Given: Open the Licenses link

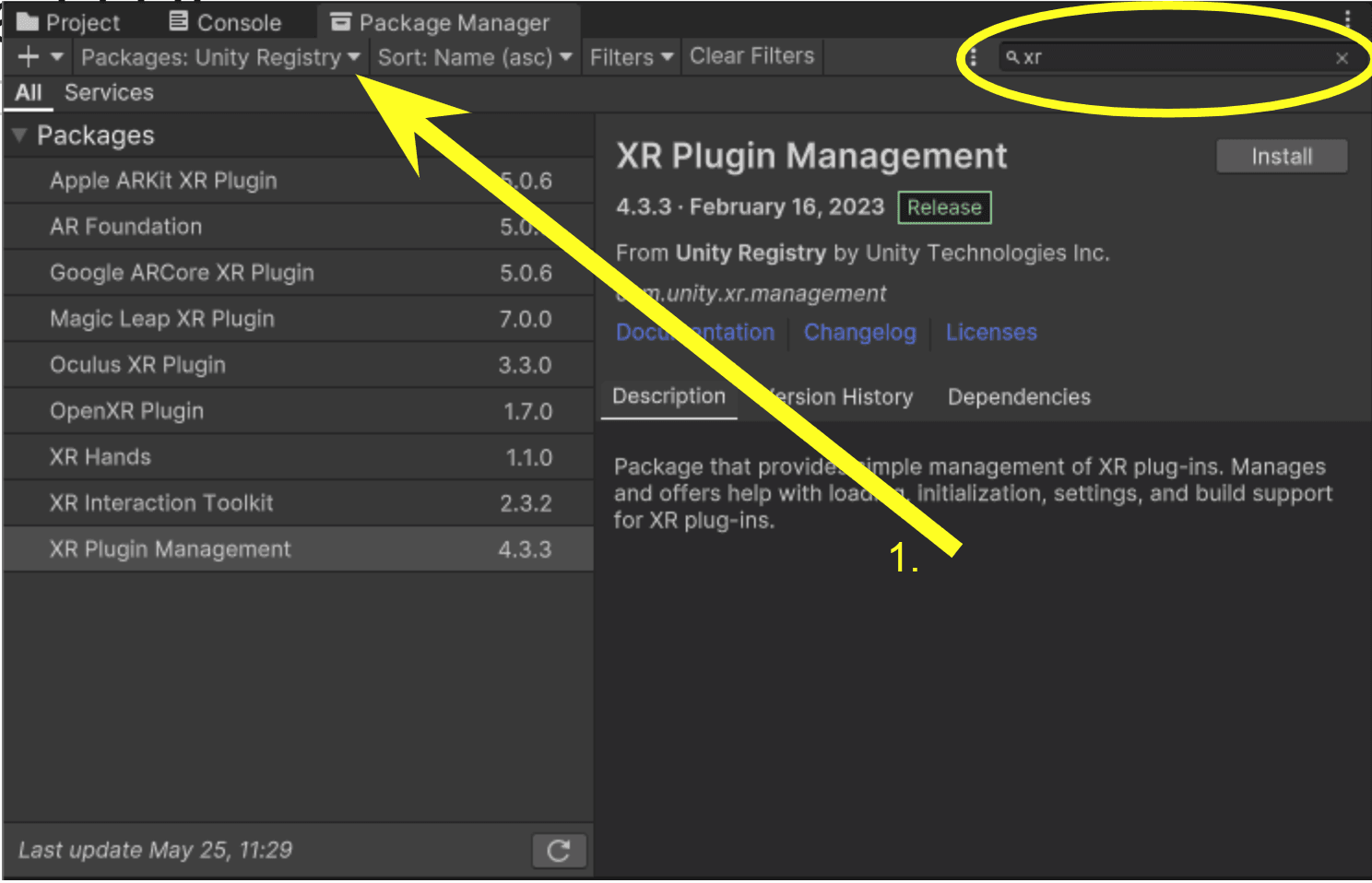Looking at the screenshot, I should coord(990,332).
